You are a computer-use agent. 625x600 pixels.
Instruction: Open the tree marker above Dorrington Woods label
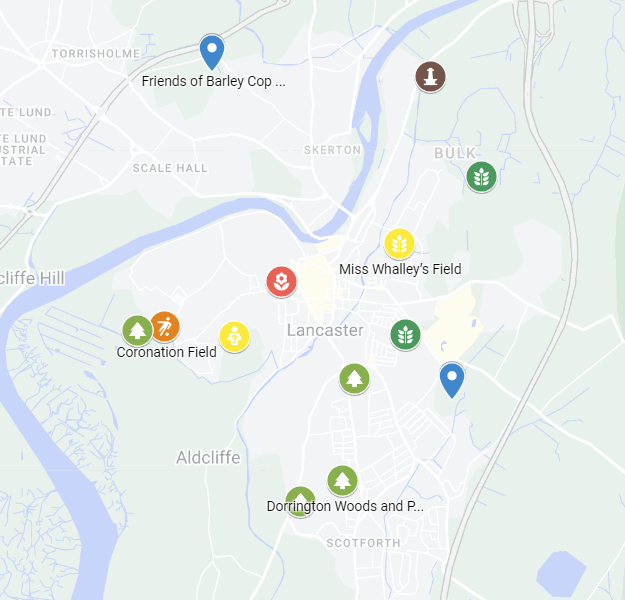coord(342,481)
